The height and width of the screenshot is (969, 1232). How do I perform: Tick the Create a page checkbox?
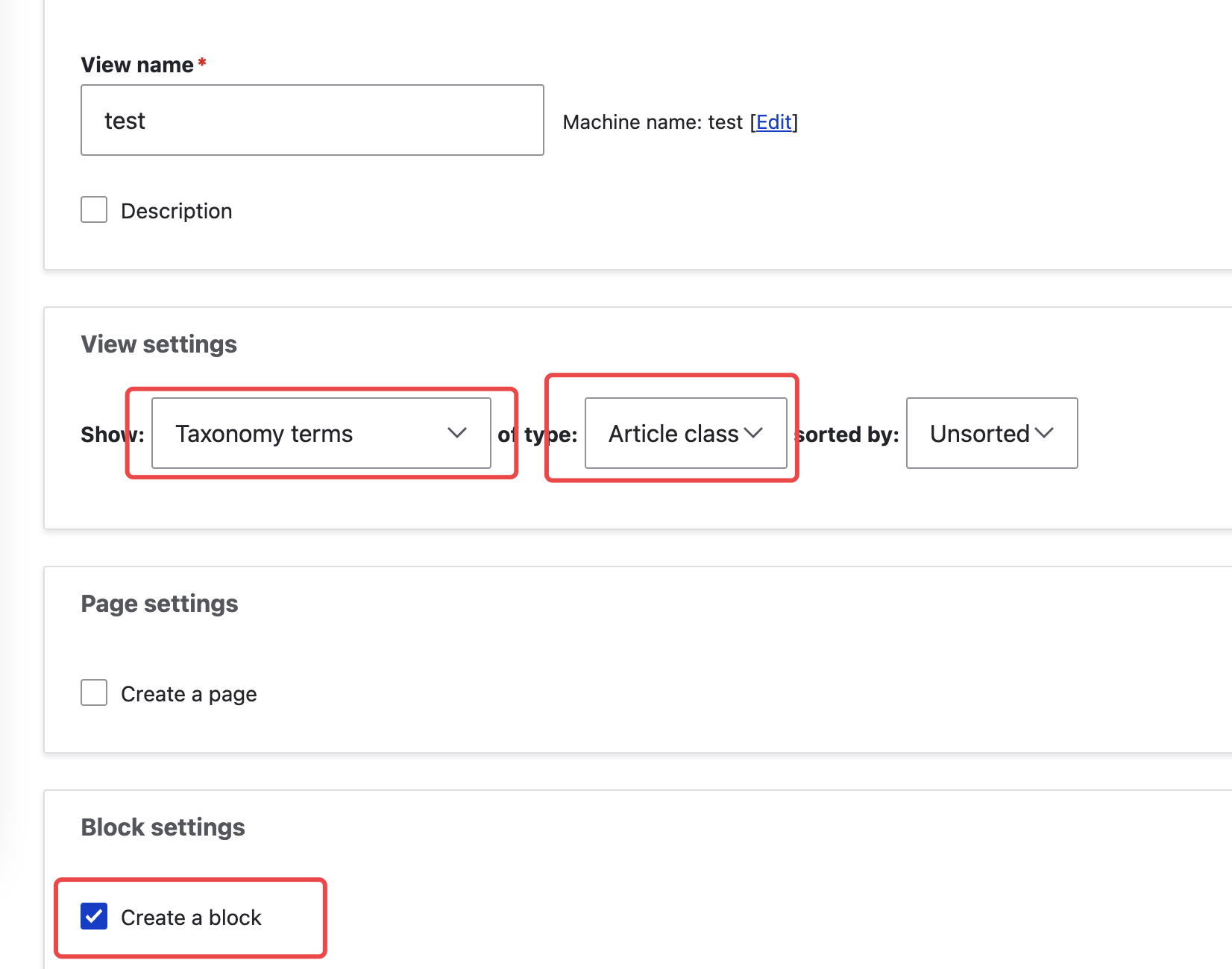click(x=94, y=692)
